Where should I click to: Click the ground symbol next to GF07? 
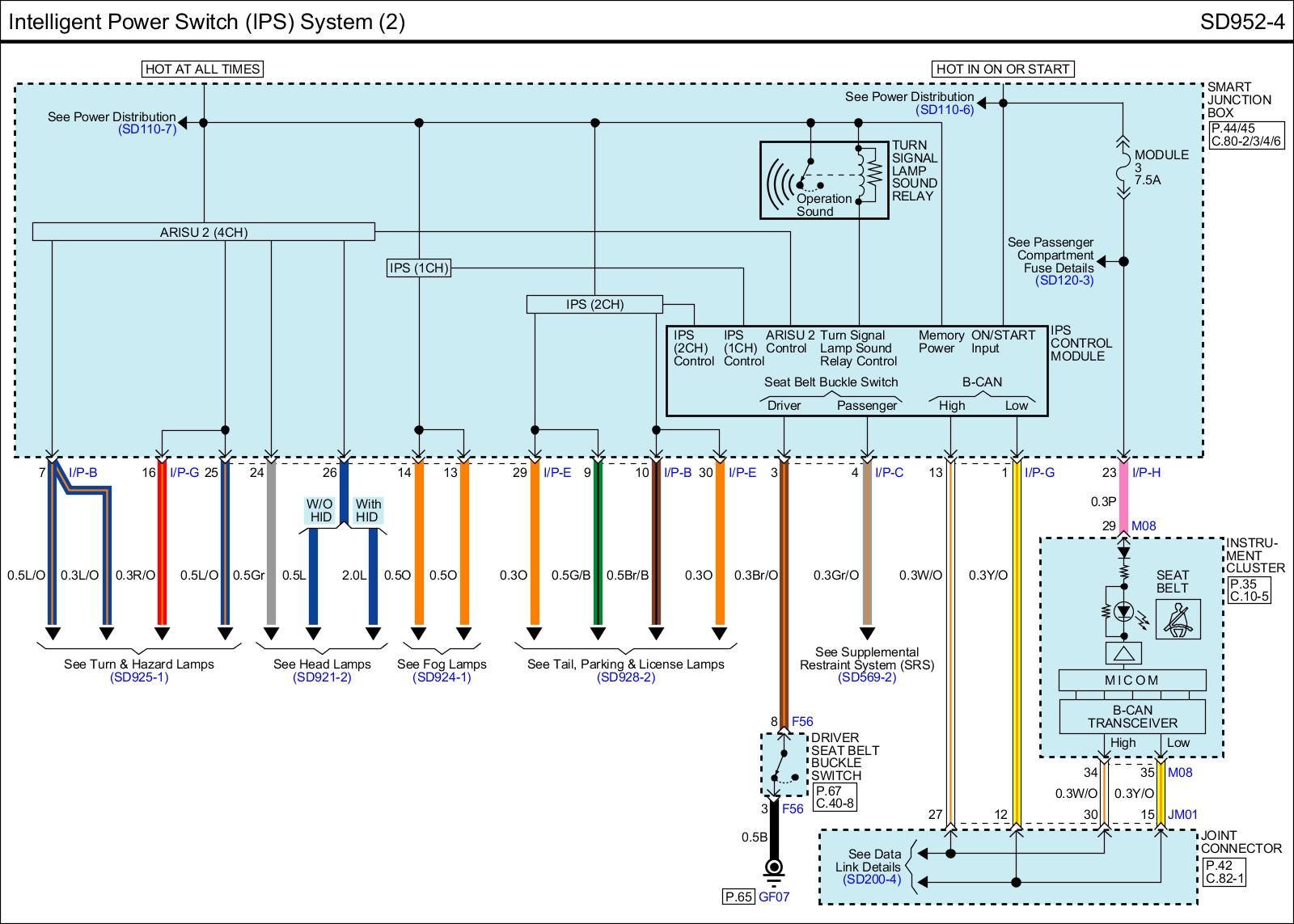pos(774,868)
